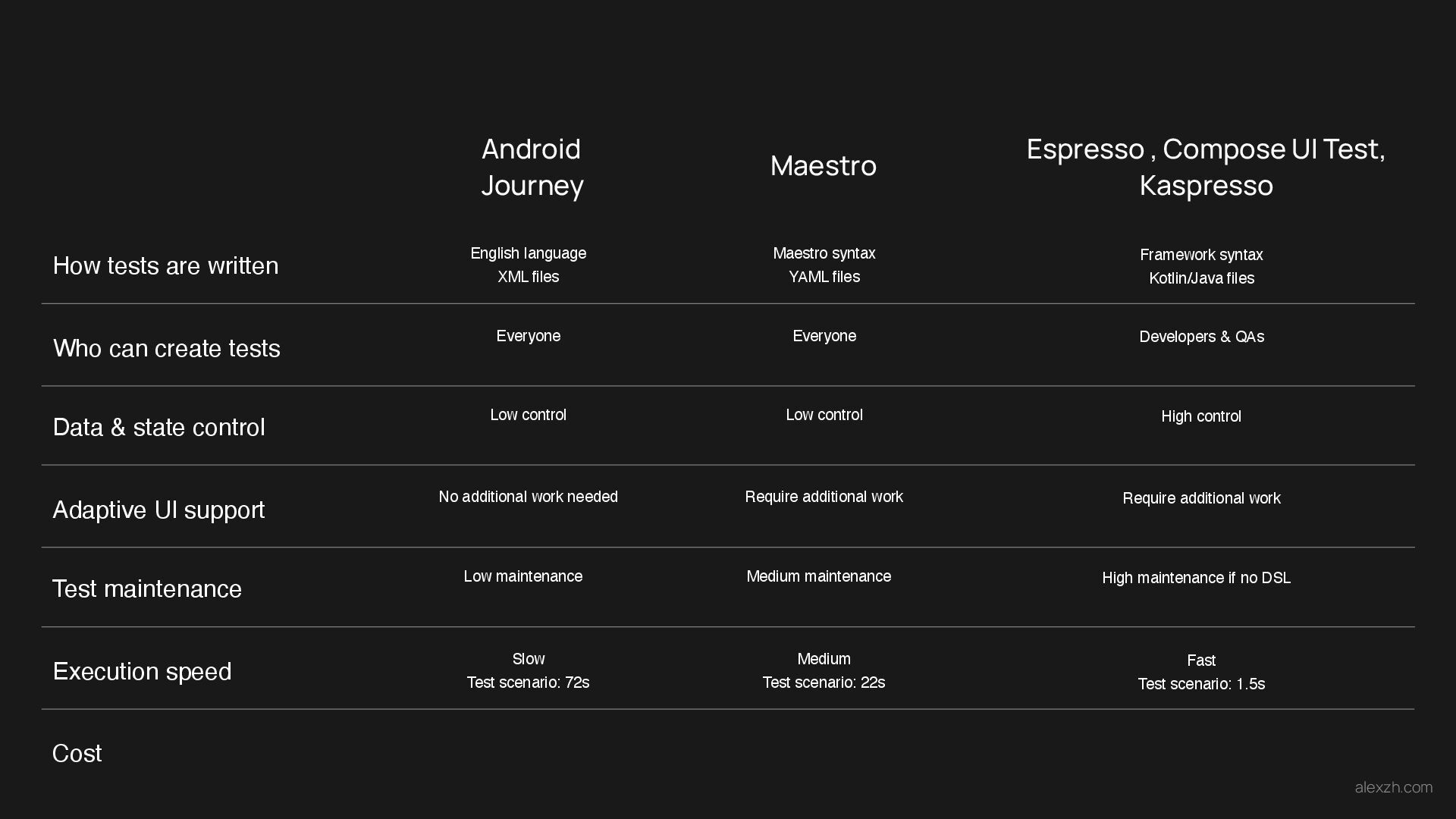The width and height of the screenshot is (1456, 819).
Task: Select the 'Adaptive UI support' row label
Action: click(x=159, y=510)
